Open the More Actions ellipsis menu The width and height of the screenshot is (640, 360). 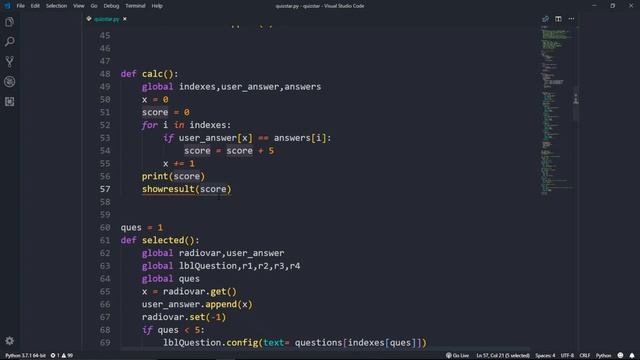(x=571, y=19)
